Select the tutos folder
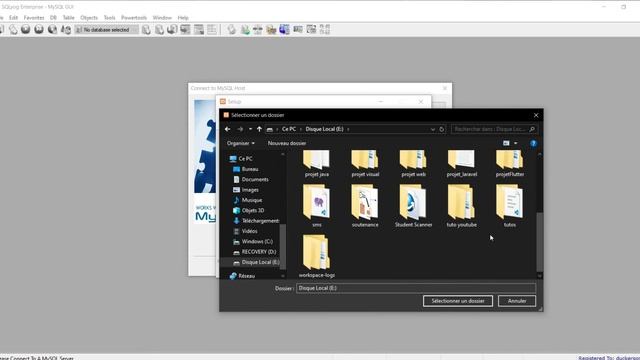The image size is (640, 360). tap(510, 206)
